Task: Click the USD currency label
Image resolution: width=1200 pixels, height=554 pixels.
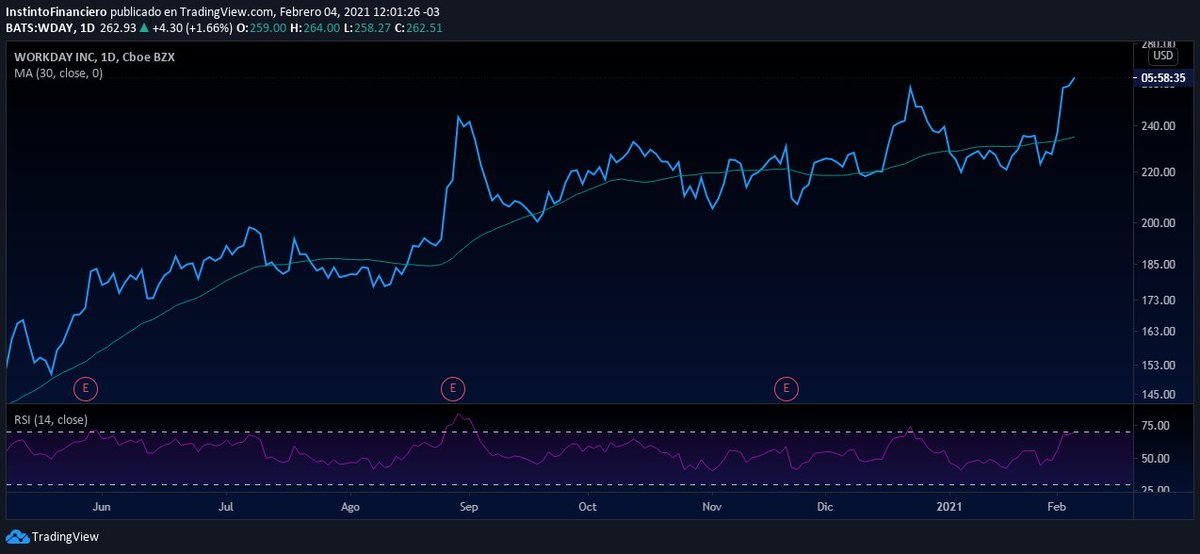Action: click(1162, 57)
